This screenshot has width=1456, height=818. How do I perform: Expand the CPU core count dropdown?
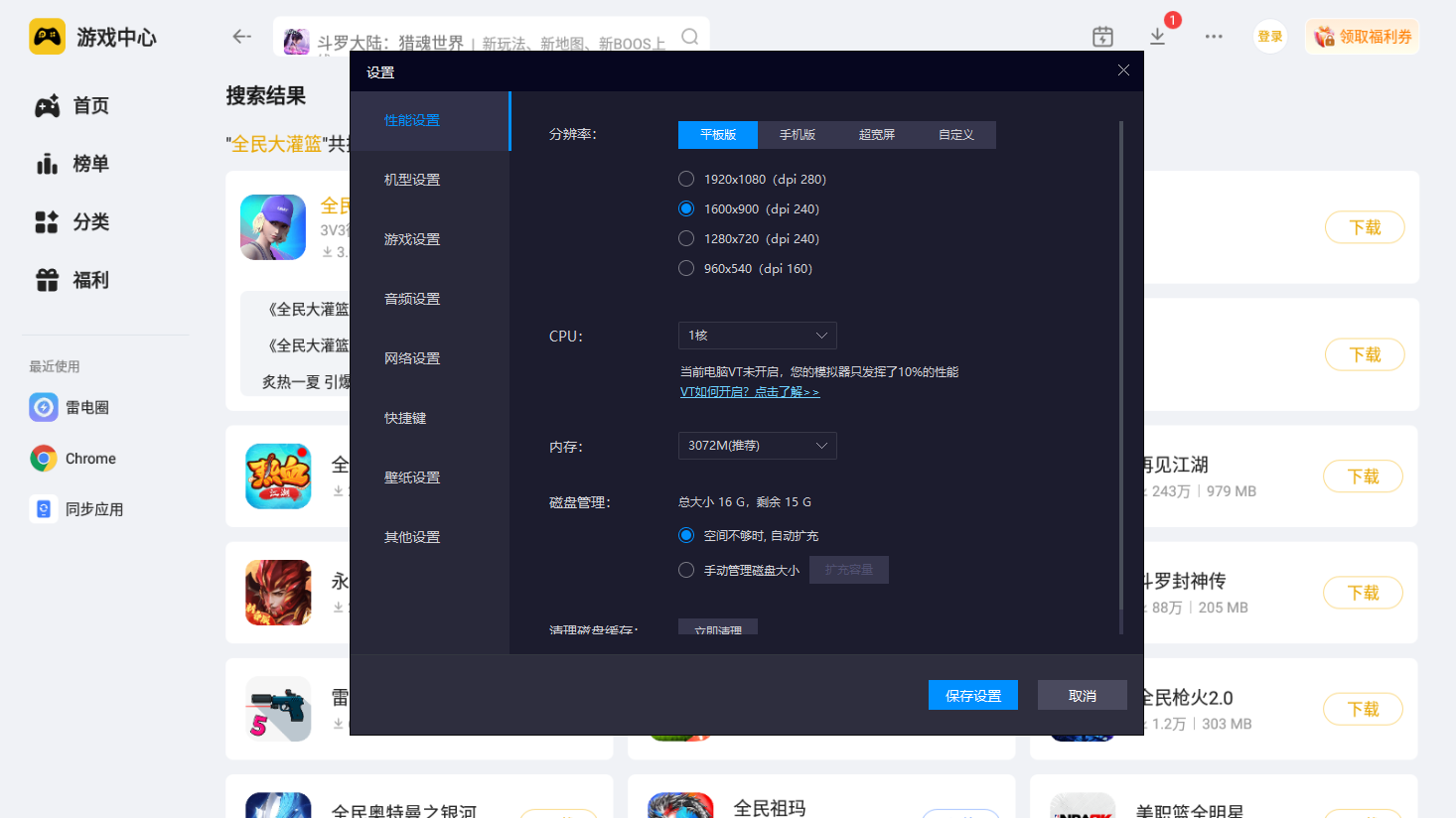click(x=758, y=336)
